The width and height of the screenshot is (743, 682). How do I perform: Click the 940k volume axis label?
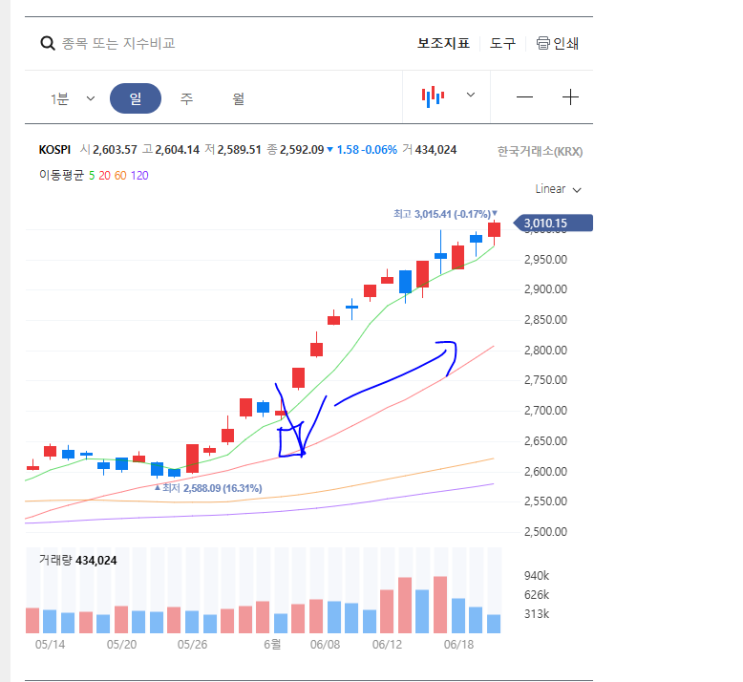tap(536, 576)
